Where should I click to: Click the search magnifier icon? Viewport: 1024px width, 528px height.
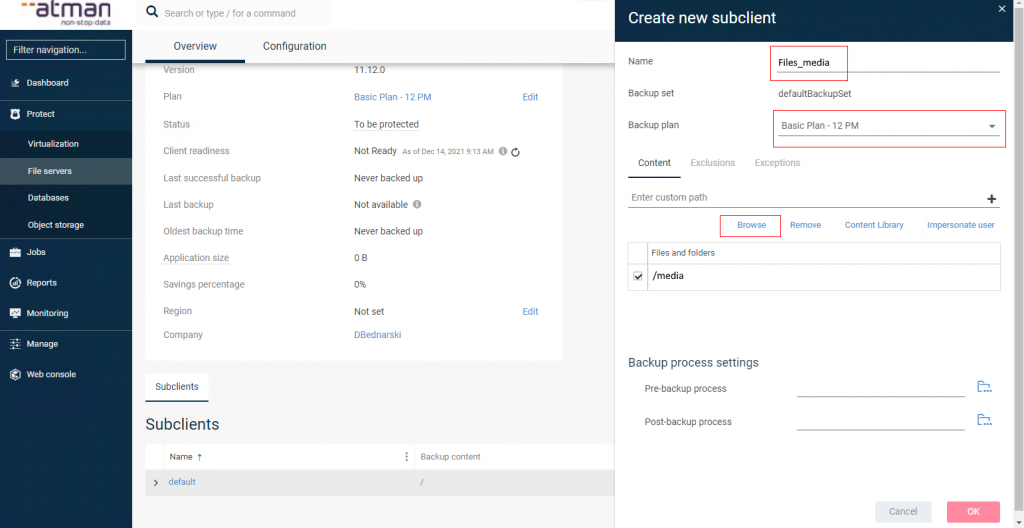(x=152, y=13)
